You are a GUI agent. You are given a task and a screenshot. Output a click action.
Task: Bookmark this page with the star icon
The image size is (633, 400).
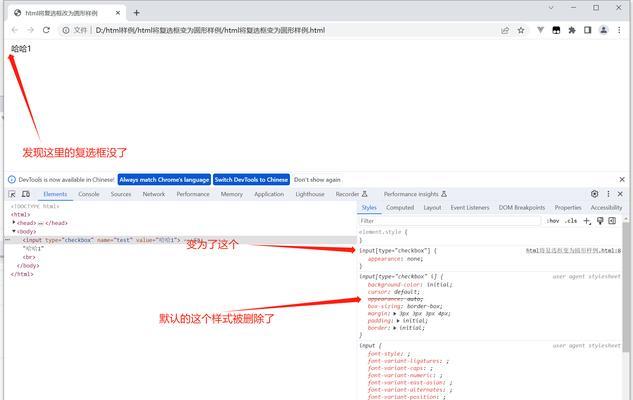coord(521,30)
